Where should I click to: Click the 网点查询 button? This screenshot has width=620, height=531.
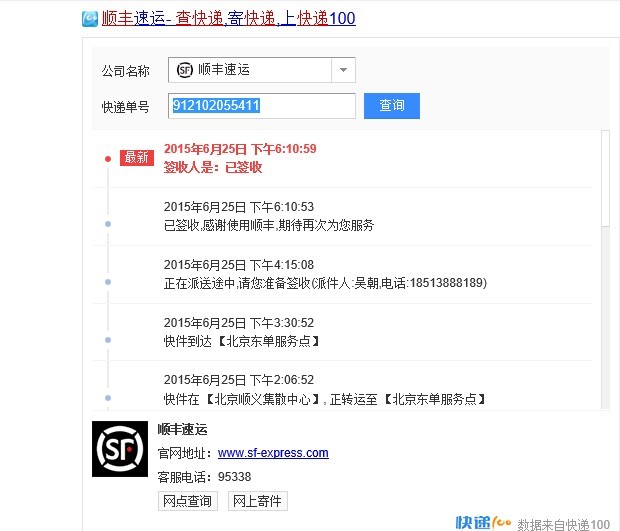187,501
